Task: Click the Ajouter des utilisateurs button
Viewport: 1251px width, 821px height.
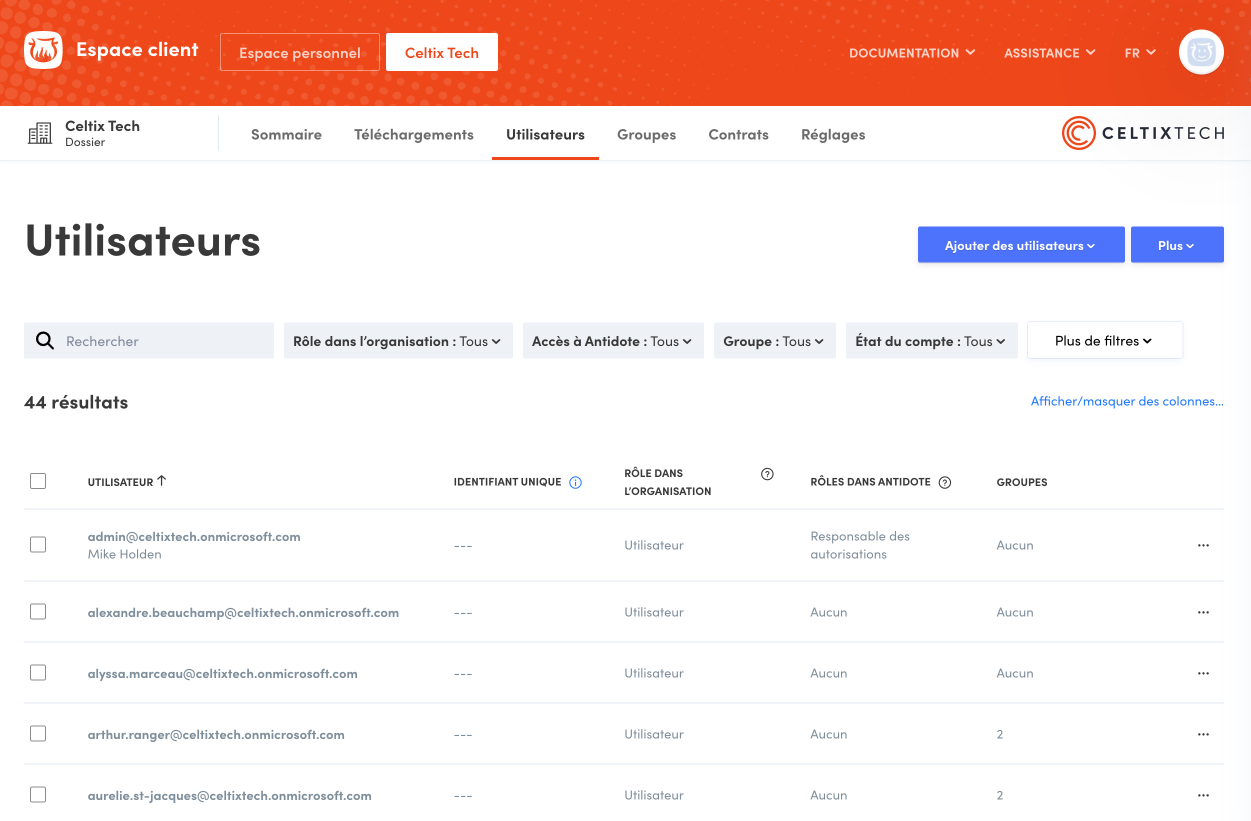Action: click(x=1020, y=245)
